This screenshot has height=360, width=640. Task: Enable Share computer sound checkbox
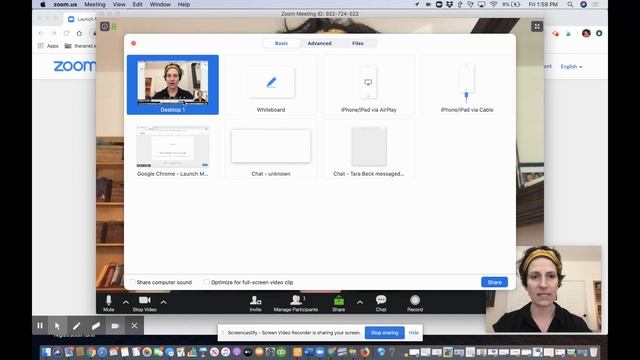tap(132, 282)
